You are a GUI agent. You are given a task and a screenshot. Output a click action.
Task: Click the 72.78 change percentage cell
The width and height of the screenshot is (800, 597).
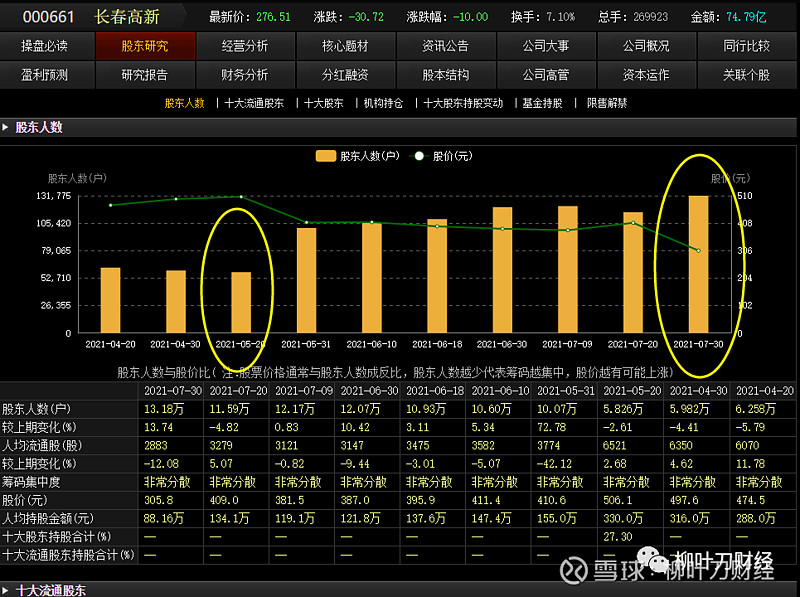point(550,428)
